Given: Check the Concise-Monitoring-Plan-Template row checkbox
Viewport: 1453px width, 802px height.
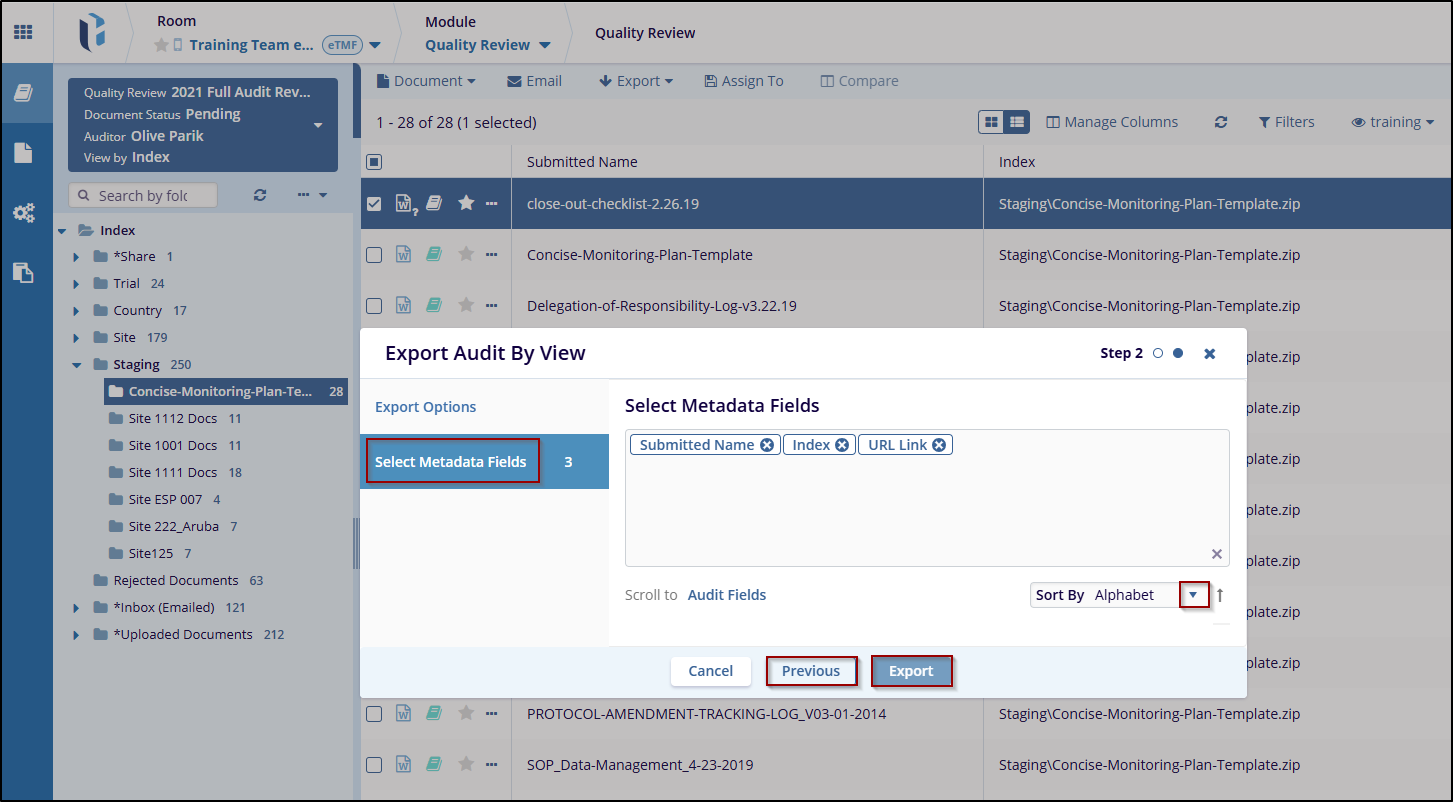Looking at the screenshot, I should 374,255.
